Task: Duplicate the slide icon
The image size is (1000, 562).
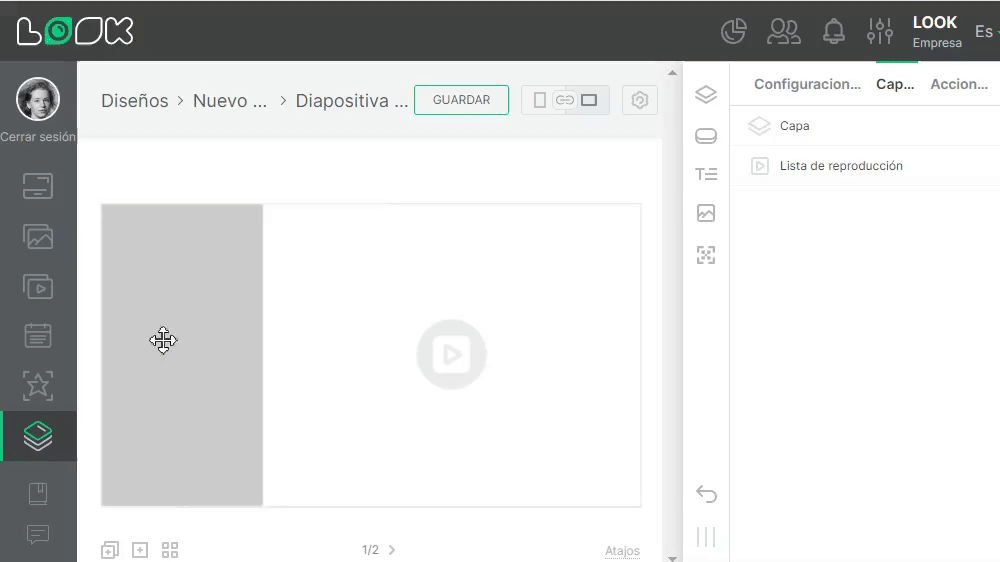Action: [x=110, y=550]
